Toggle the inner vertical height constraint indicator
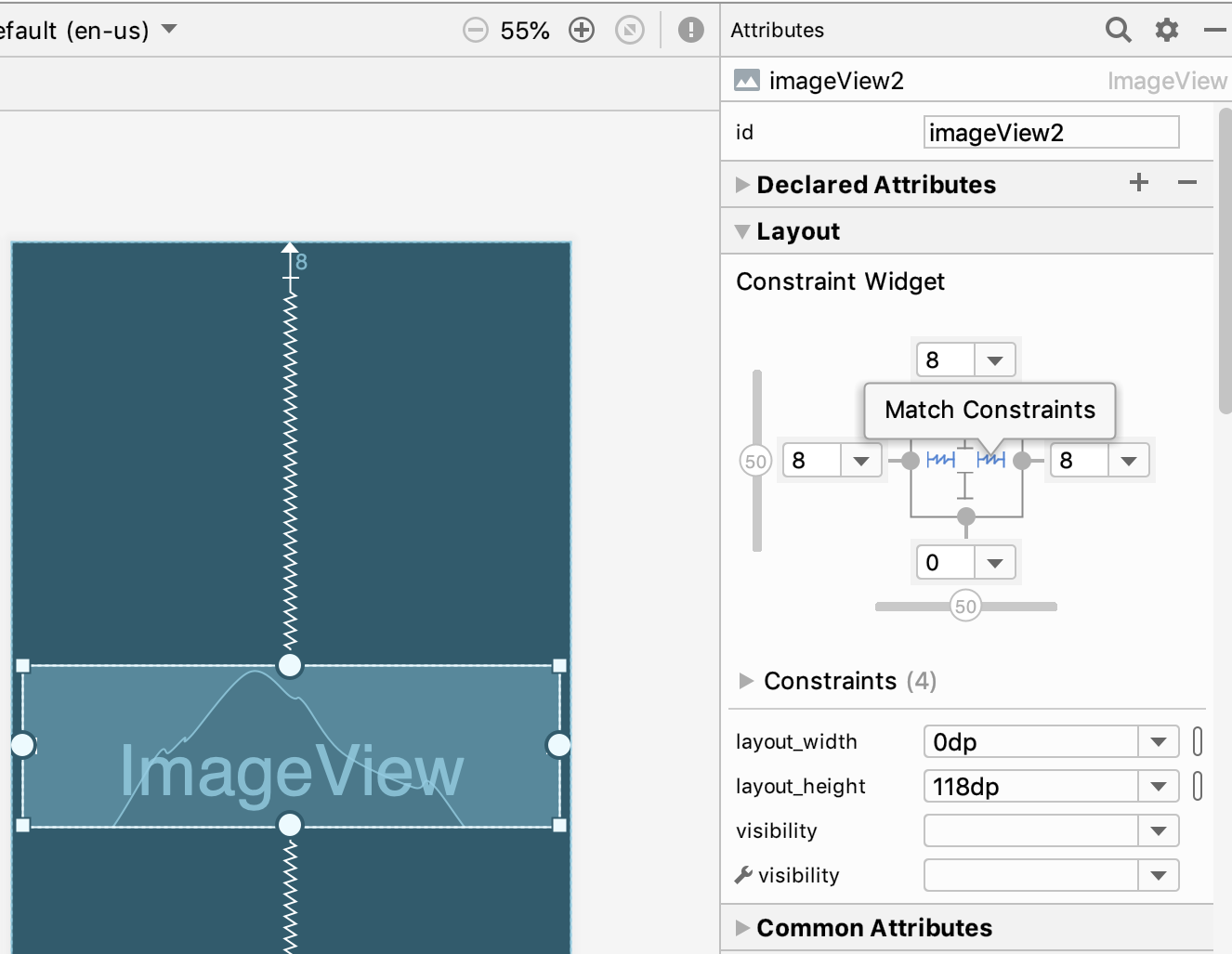The height and width of the screenshot is (954, 1232). tap(965, 485)
